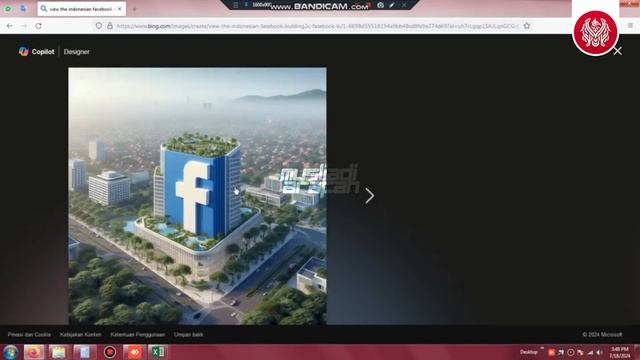The image size is (640, 360).
Task: Open Firefox from the taskbar
Action: [34, 352]
